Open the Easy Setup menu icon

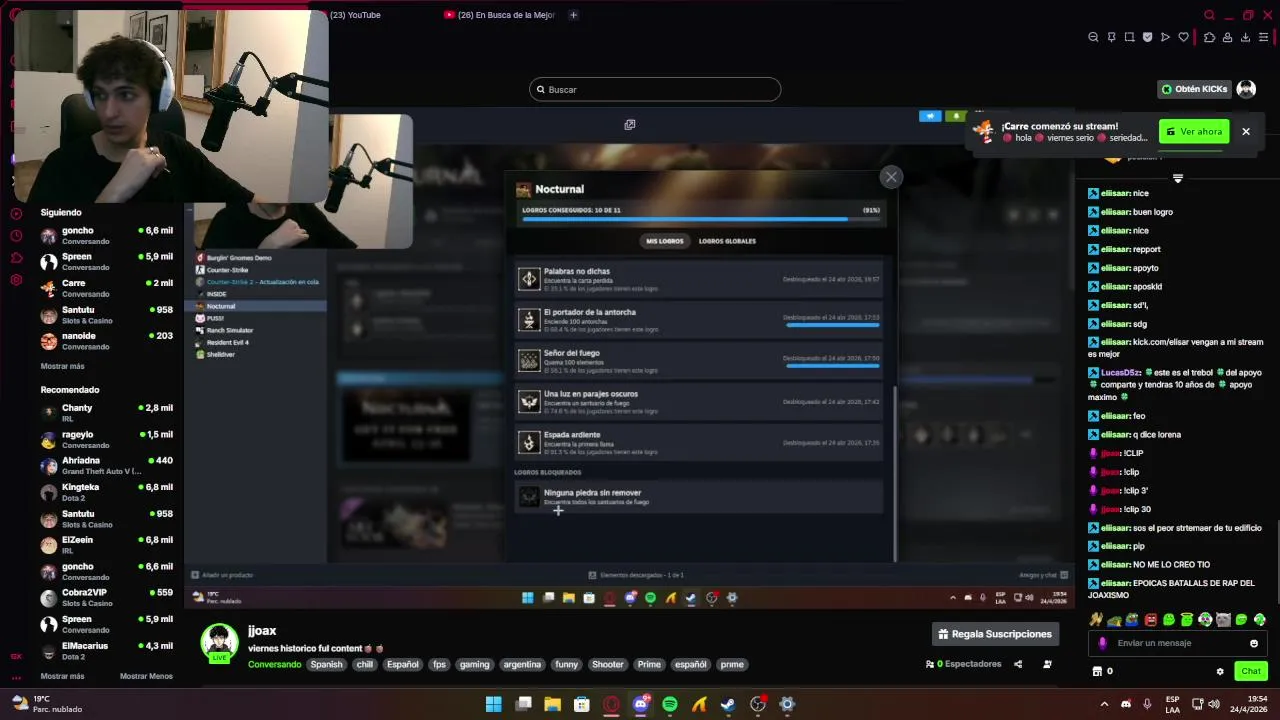pyautogui.click(x=1263, y=37)
